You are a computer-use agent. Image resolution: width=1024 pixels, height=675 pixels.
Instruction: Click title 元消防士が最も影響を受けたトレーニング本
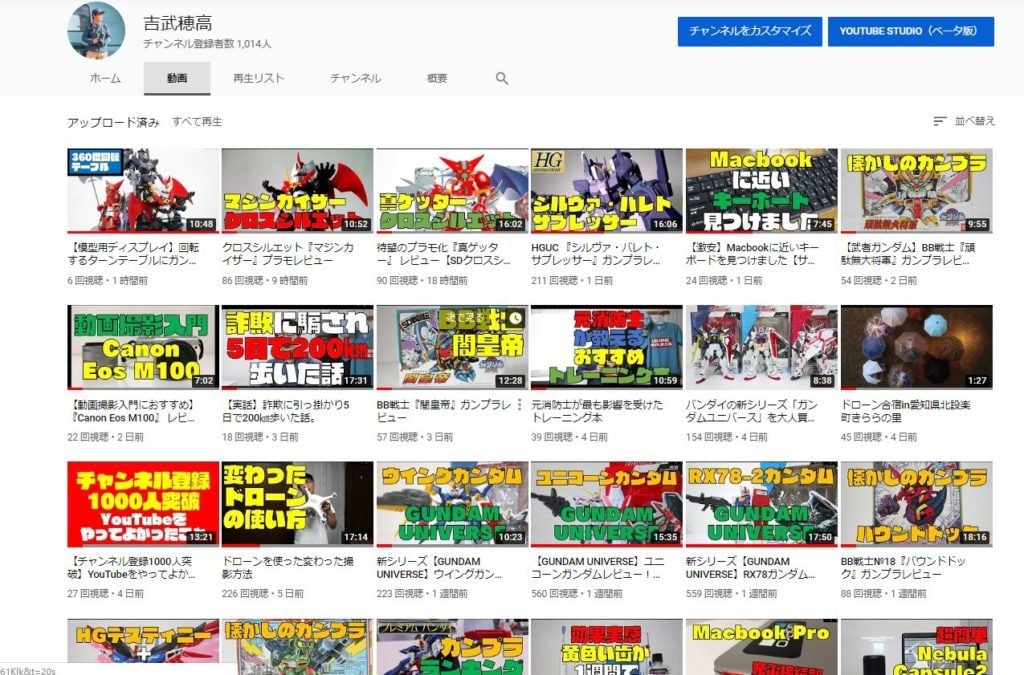click(597, 411)
